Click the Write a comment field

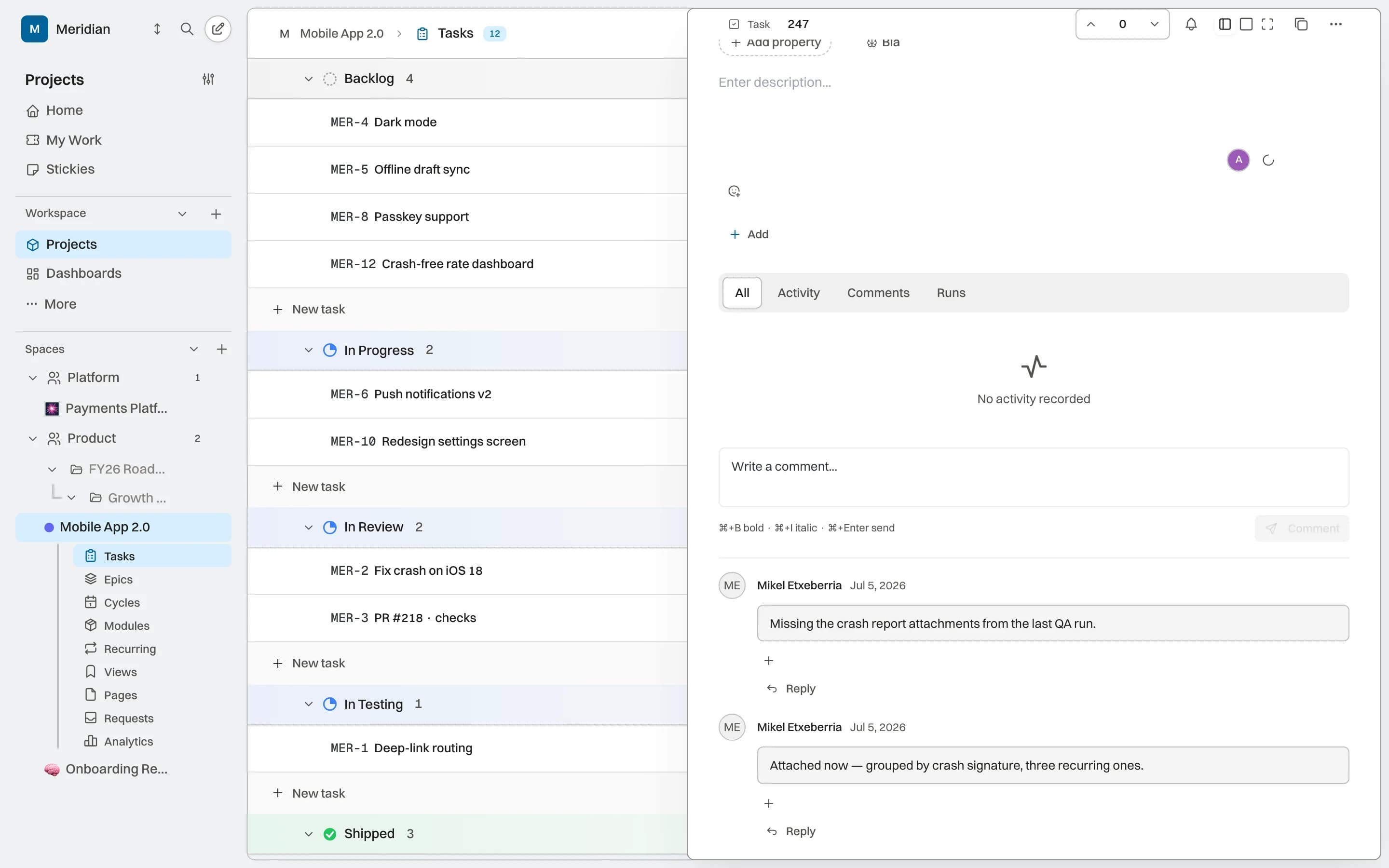coord(1034,477)
